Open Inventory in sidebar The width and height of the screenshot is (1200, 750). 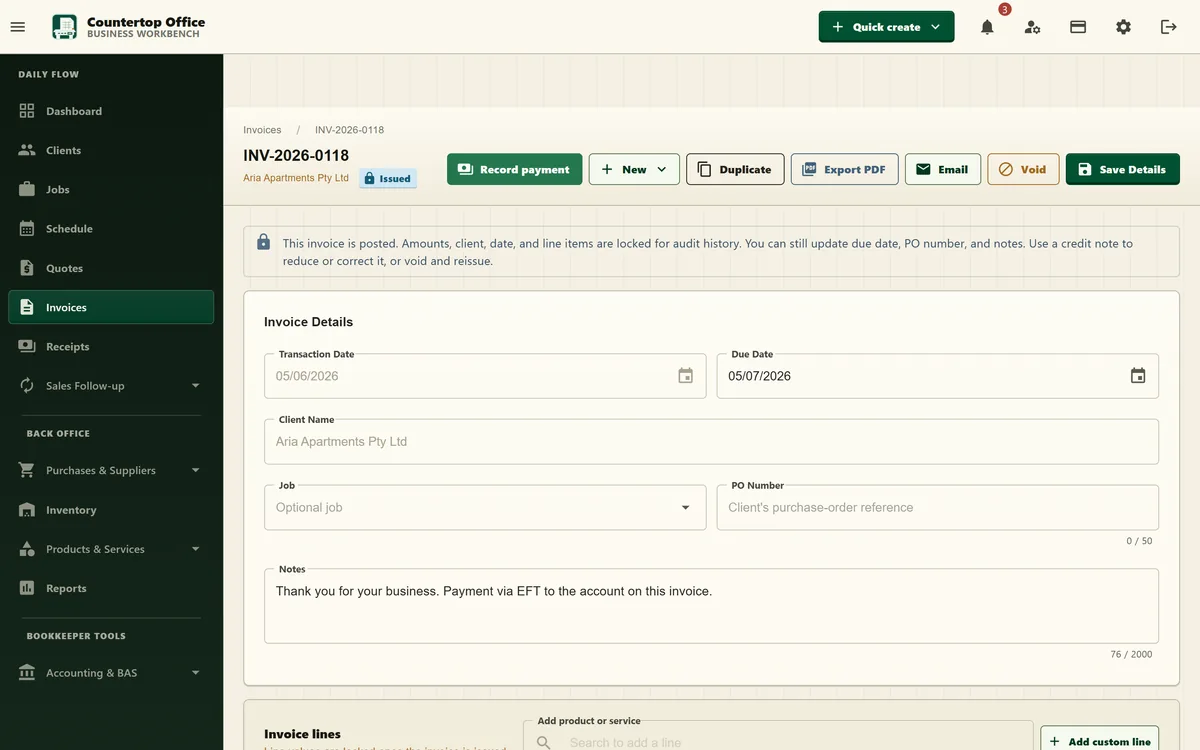tap(111, 510)
